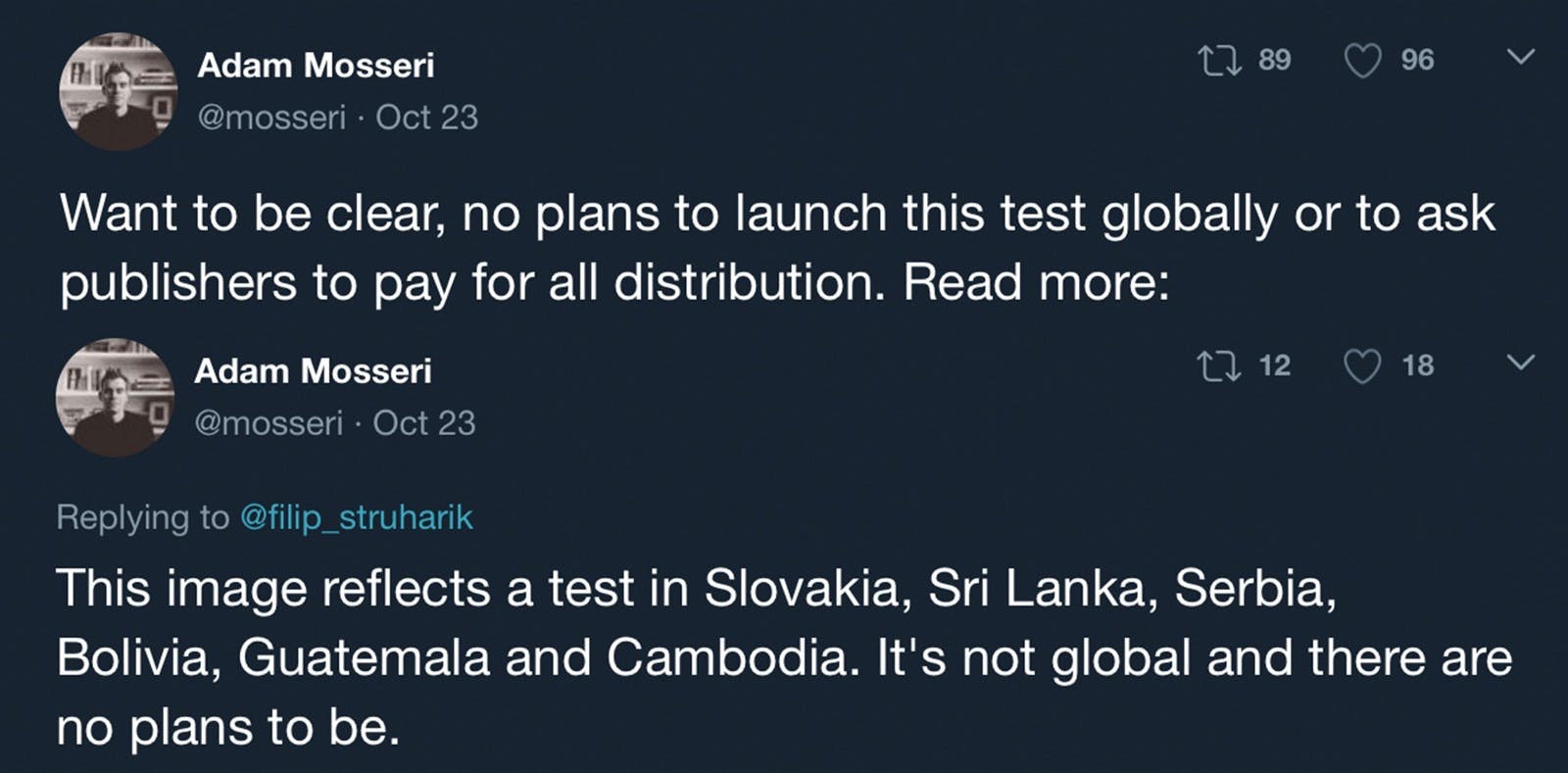Retweet the first tweet with 89 retweets
This screenshot has width=1568, height=773.
[x=1221, y=61]
